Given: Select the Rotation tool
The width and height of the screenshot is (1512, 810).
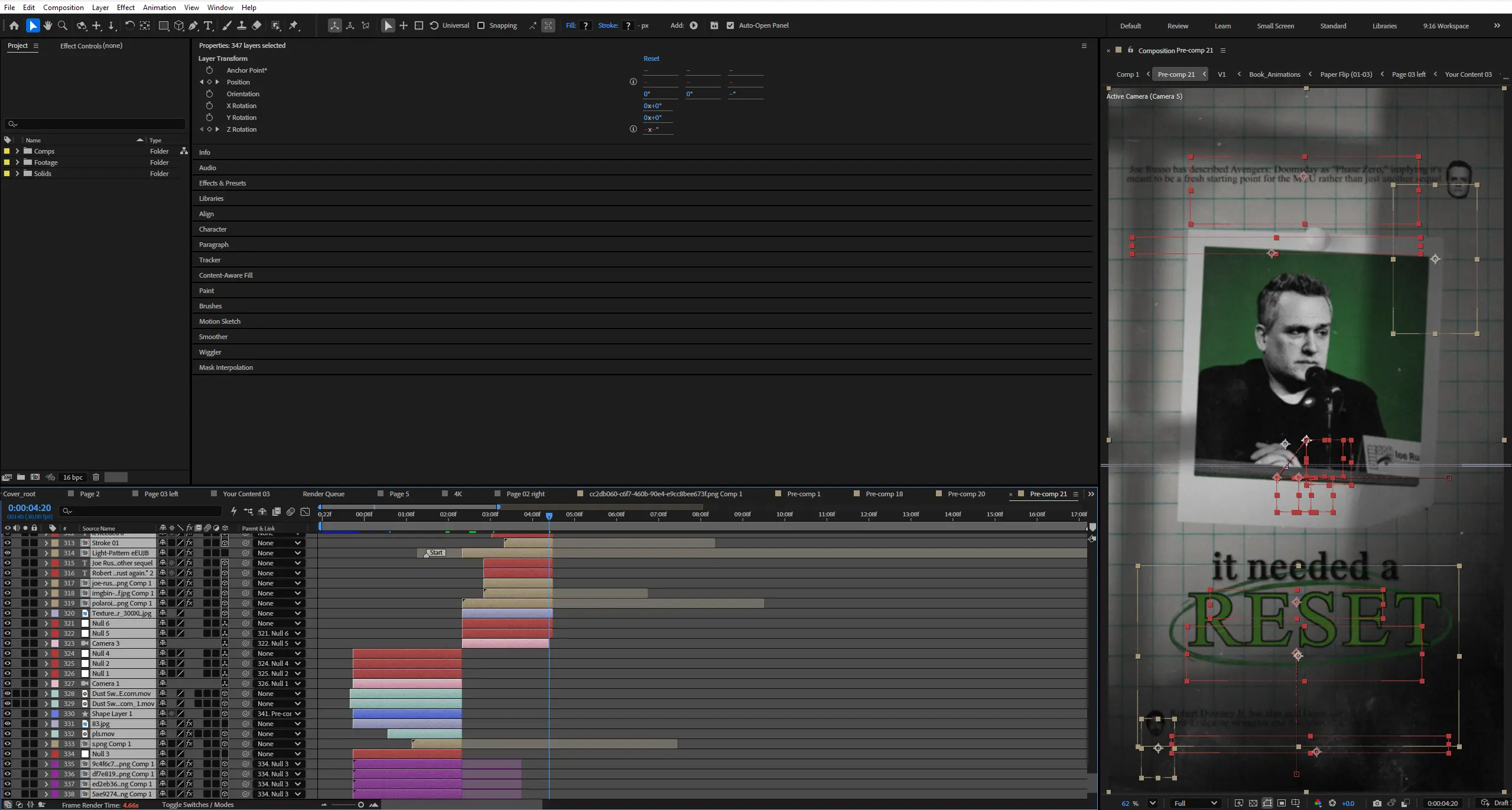Looking at the screenshot, I should point(129,25).
